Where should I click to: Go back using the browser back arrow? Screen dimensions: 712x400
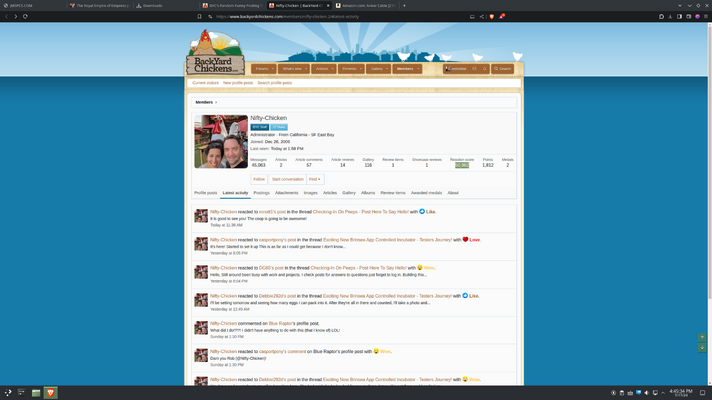pos(6,16)
